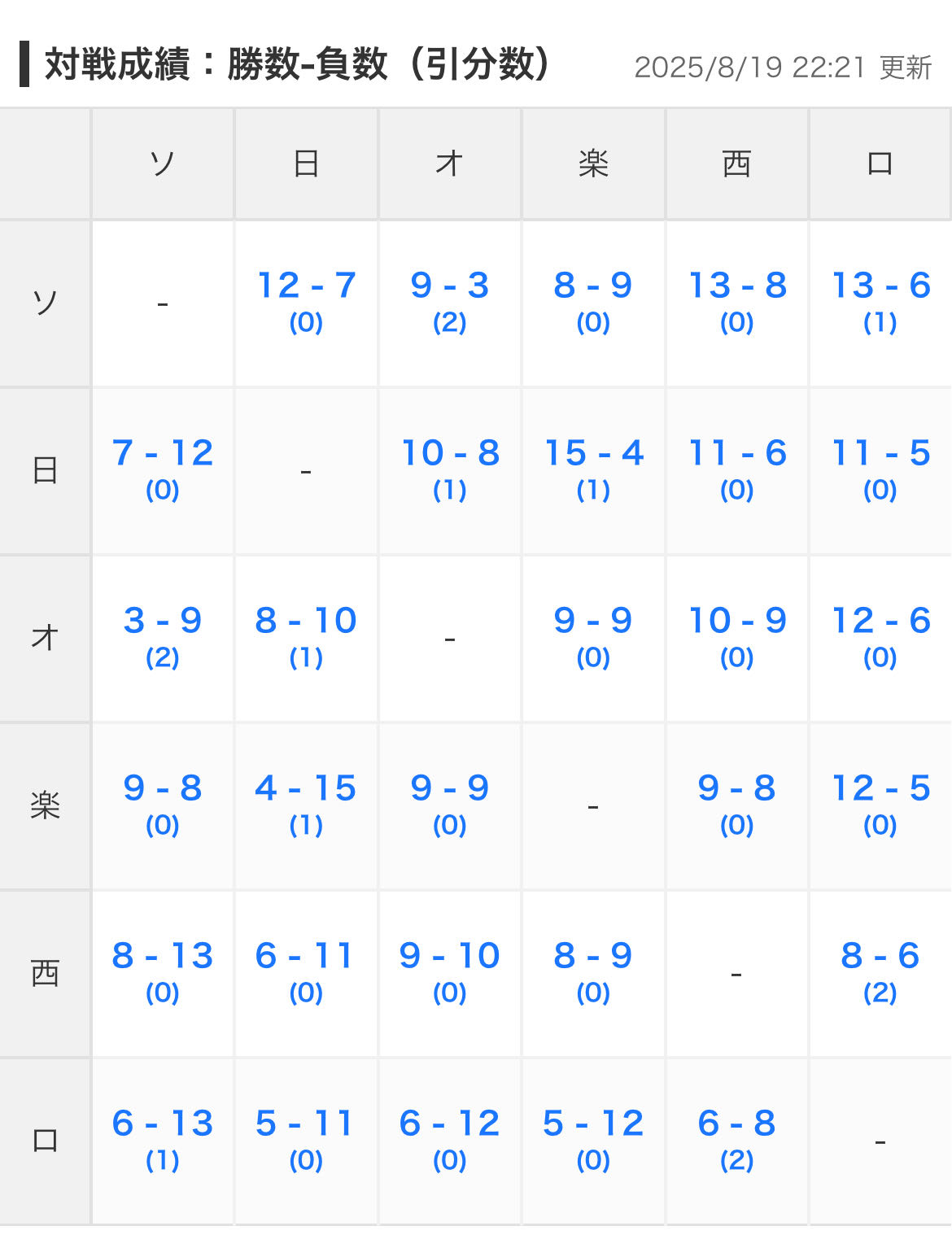Screen dimensions: 952x1248
Task: Open the 9 - 3 record link
Action: tap(449, 286)
